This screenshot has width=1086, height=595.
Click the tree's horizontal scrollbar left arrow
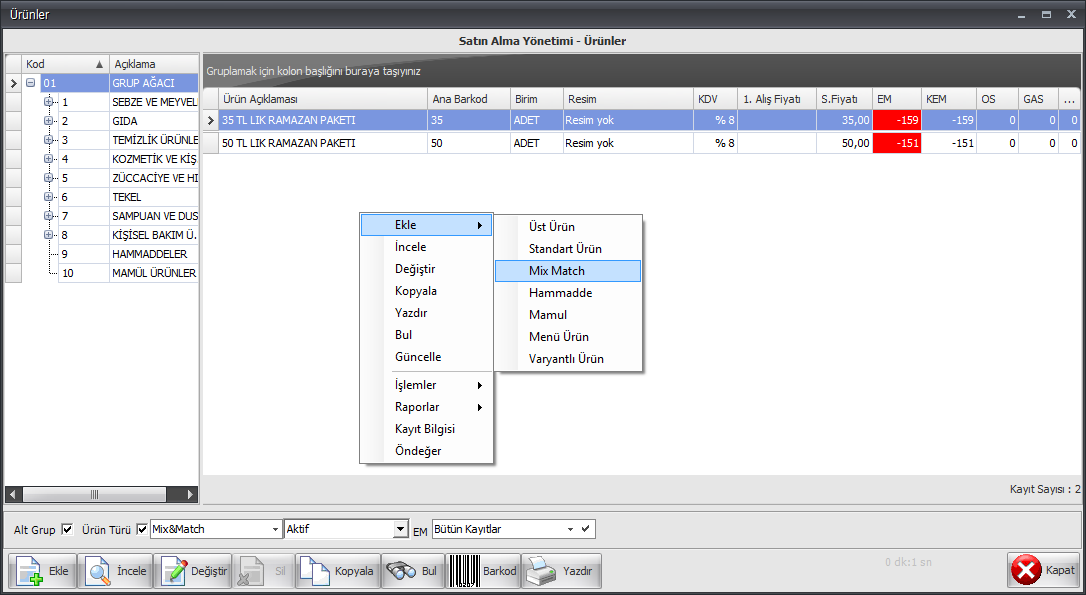point(12,495)
